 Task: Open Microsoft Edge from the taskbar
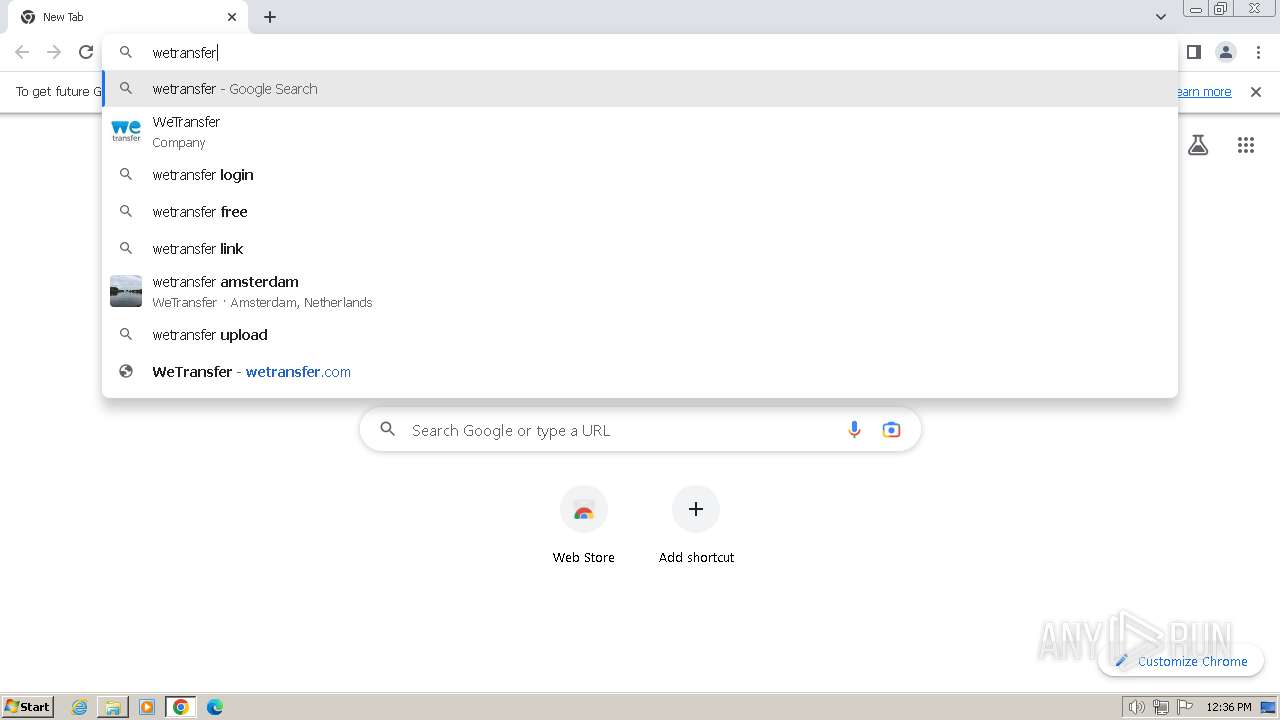pos(214,707)
